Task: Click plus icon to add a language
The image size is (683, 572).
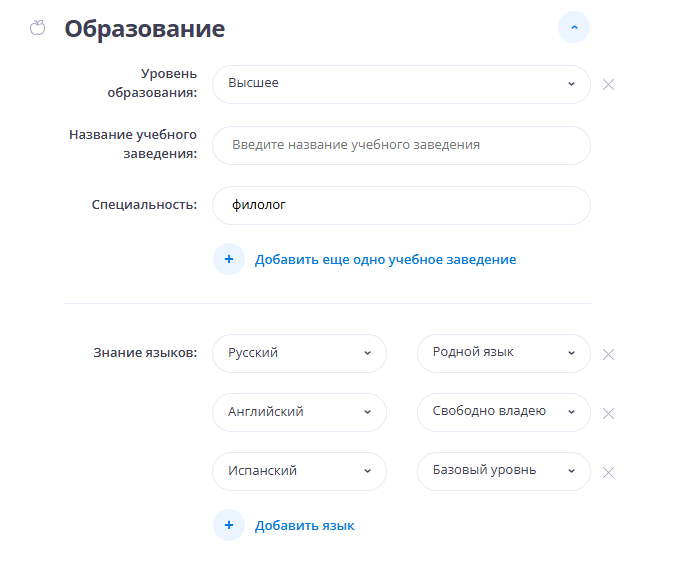Action: pyautogui.click(x=229, y=525)
